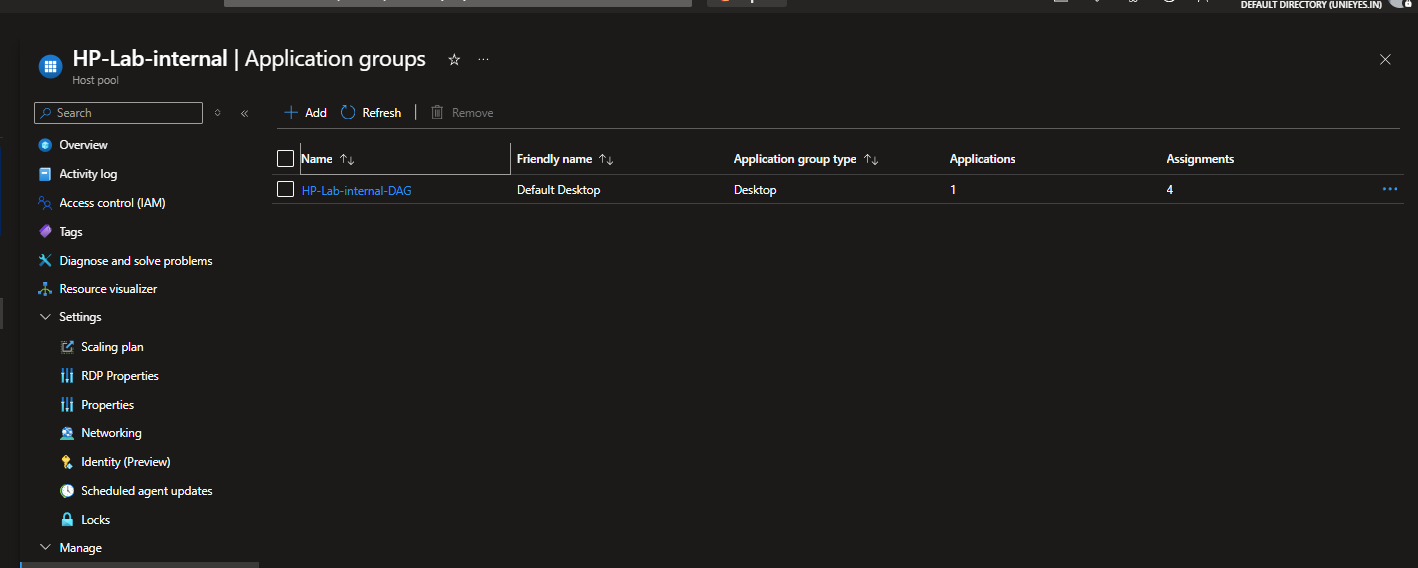Click the DEFAULT DIRECTORY (UNIEYES.IN) account label
Image resolution: width=1418 pixels, height=568 pixels.
[x=1311, y=5]
